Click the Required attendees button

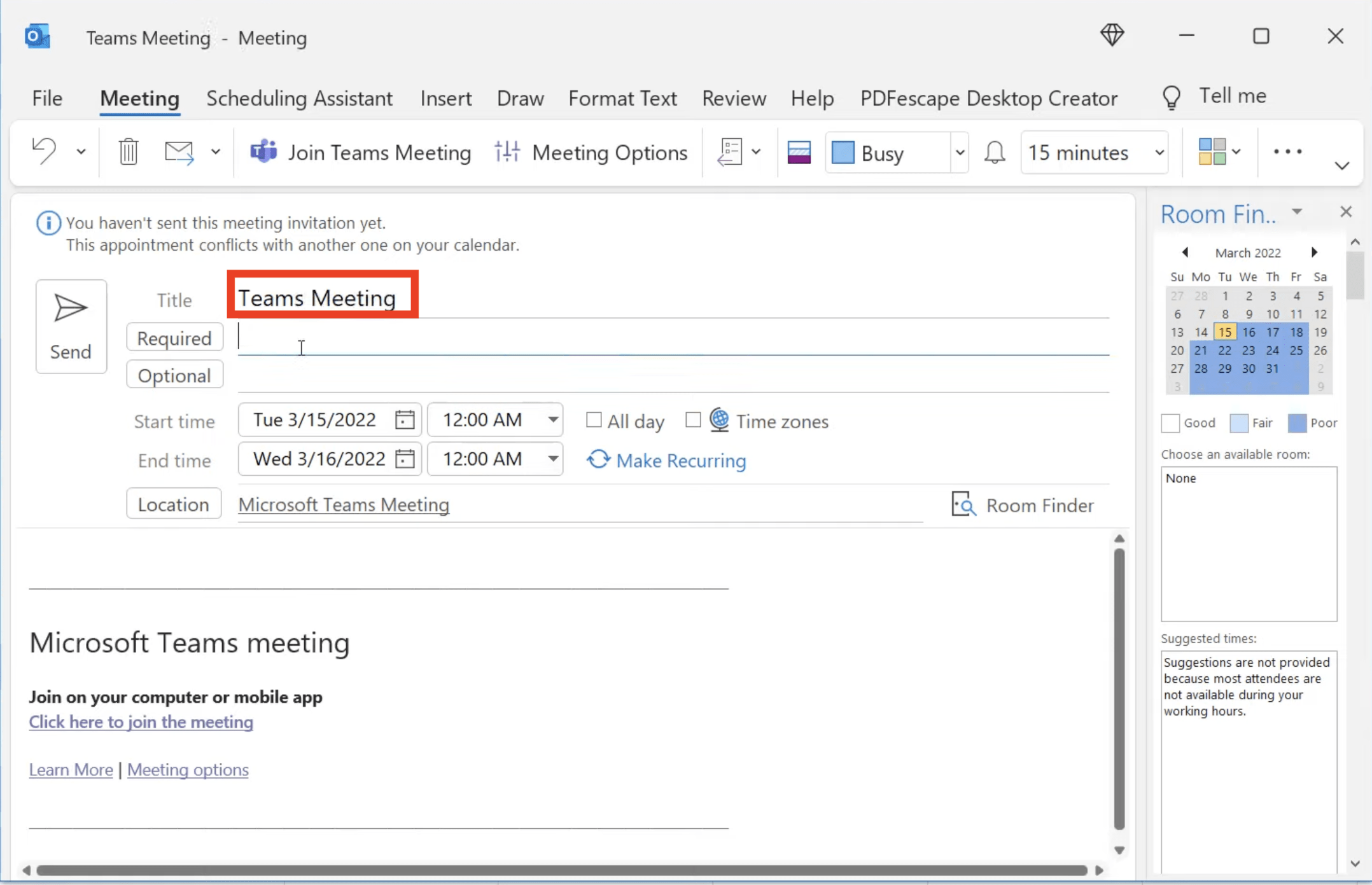pos(174,338)
